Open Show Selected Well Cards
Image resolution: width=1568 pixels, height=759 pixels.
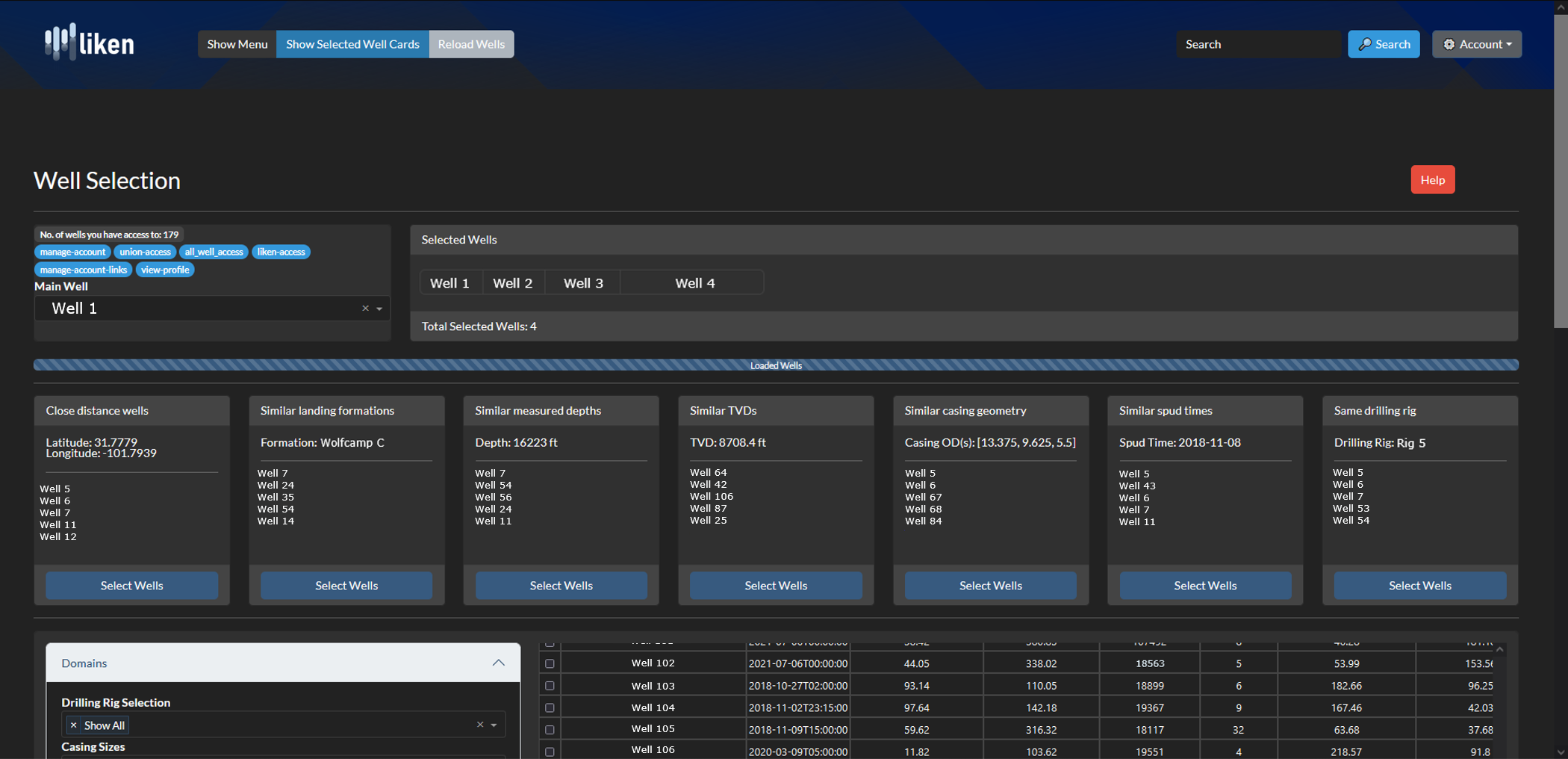click(352, 44)
